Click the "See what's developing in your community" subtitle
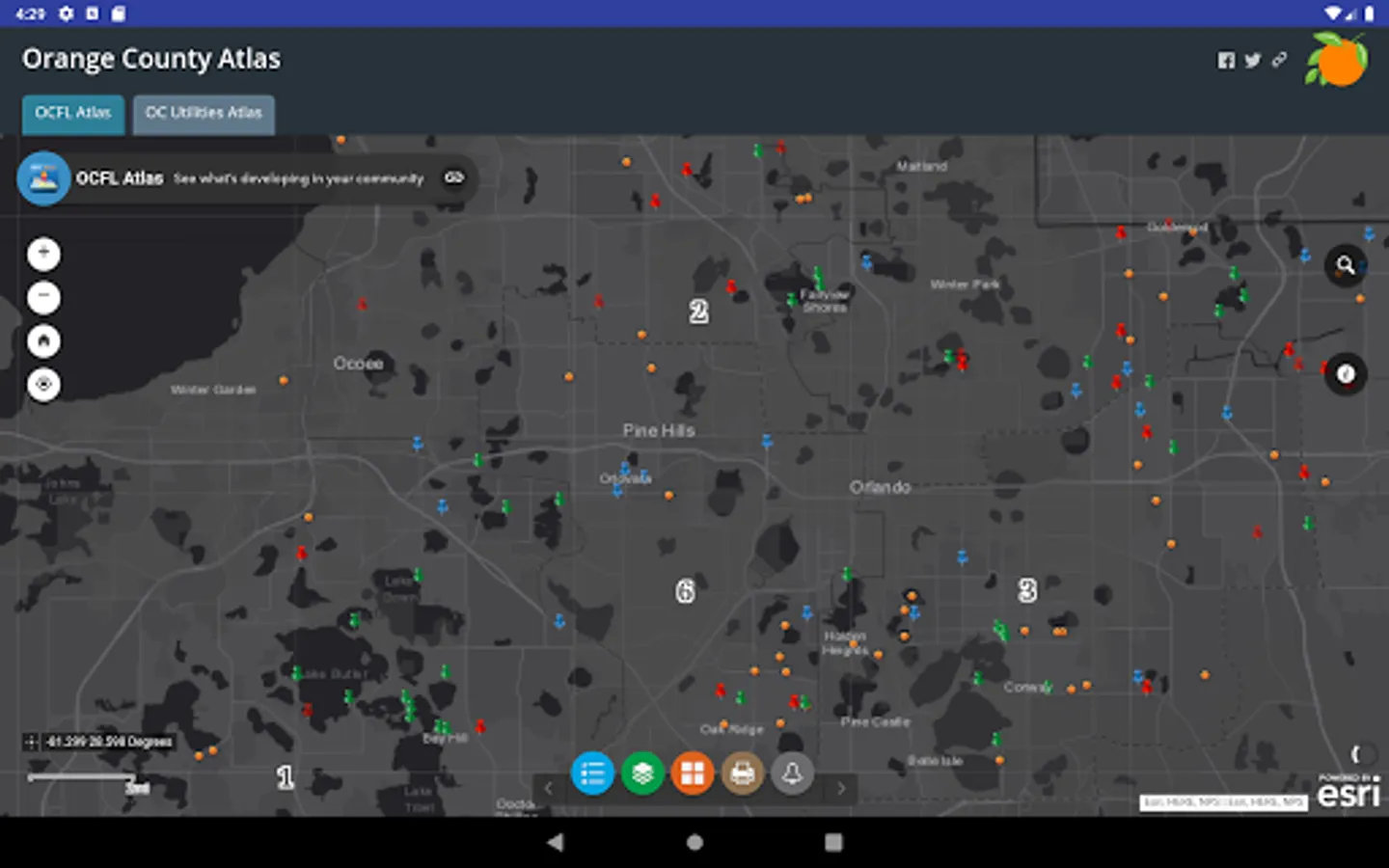The width and height of the screenshot is (1389, 868). (299, 178)
